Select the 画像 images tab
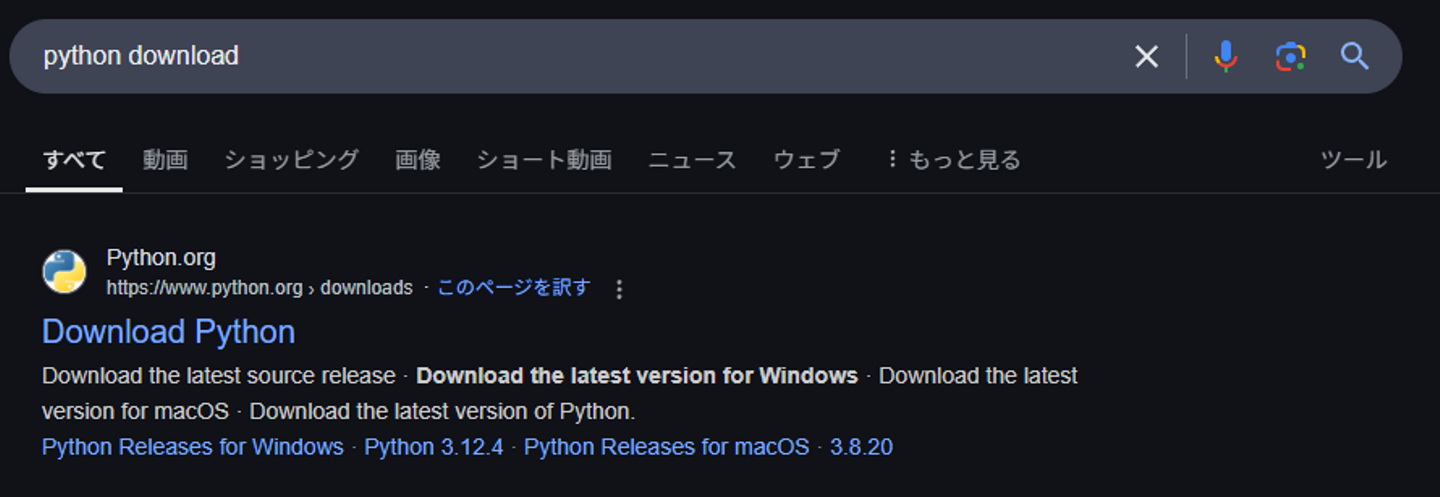Image resolution: width=1440 pixels, height=497 pixels. click(x=417, y=160)
